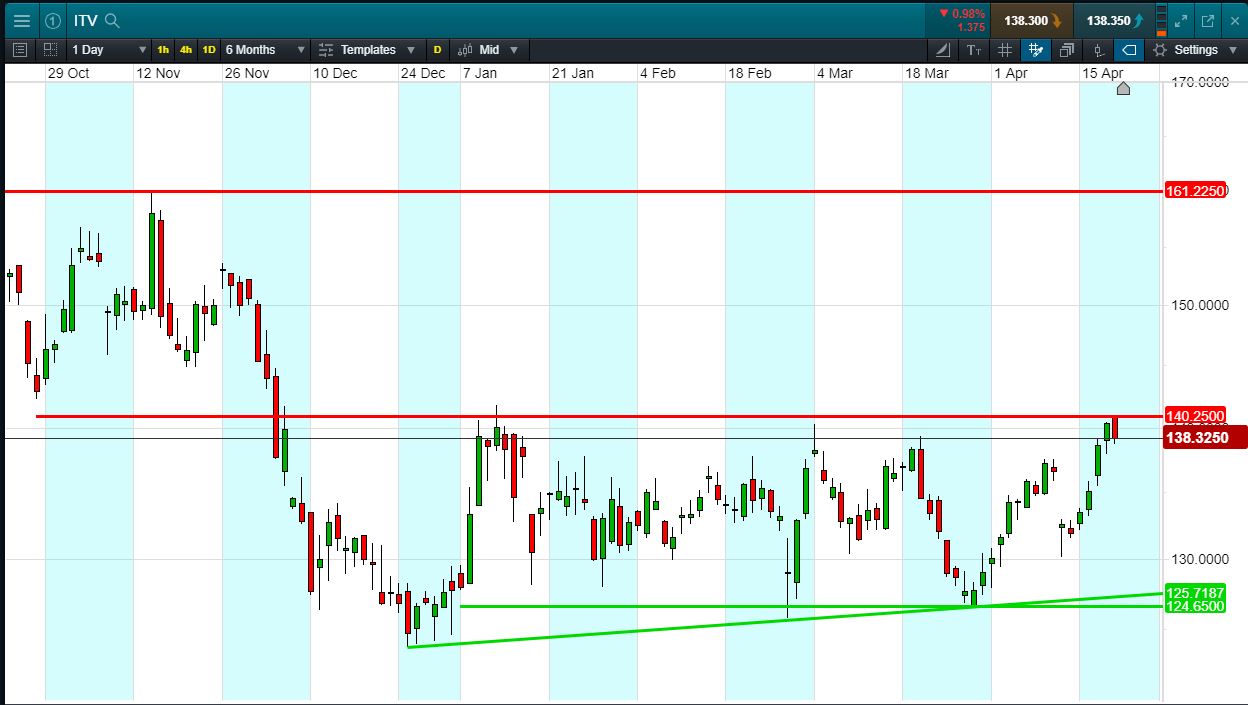Click the yellow D default template button

[437, 49]
